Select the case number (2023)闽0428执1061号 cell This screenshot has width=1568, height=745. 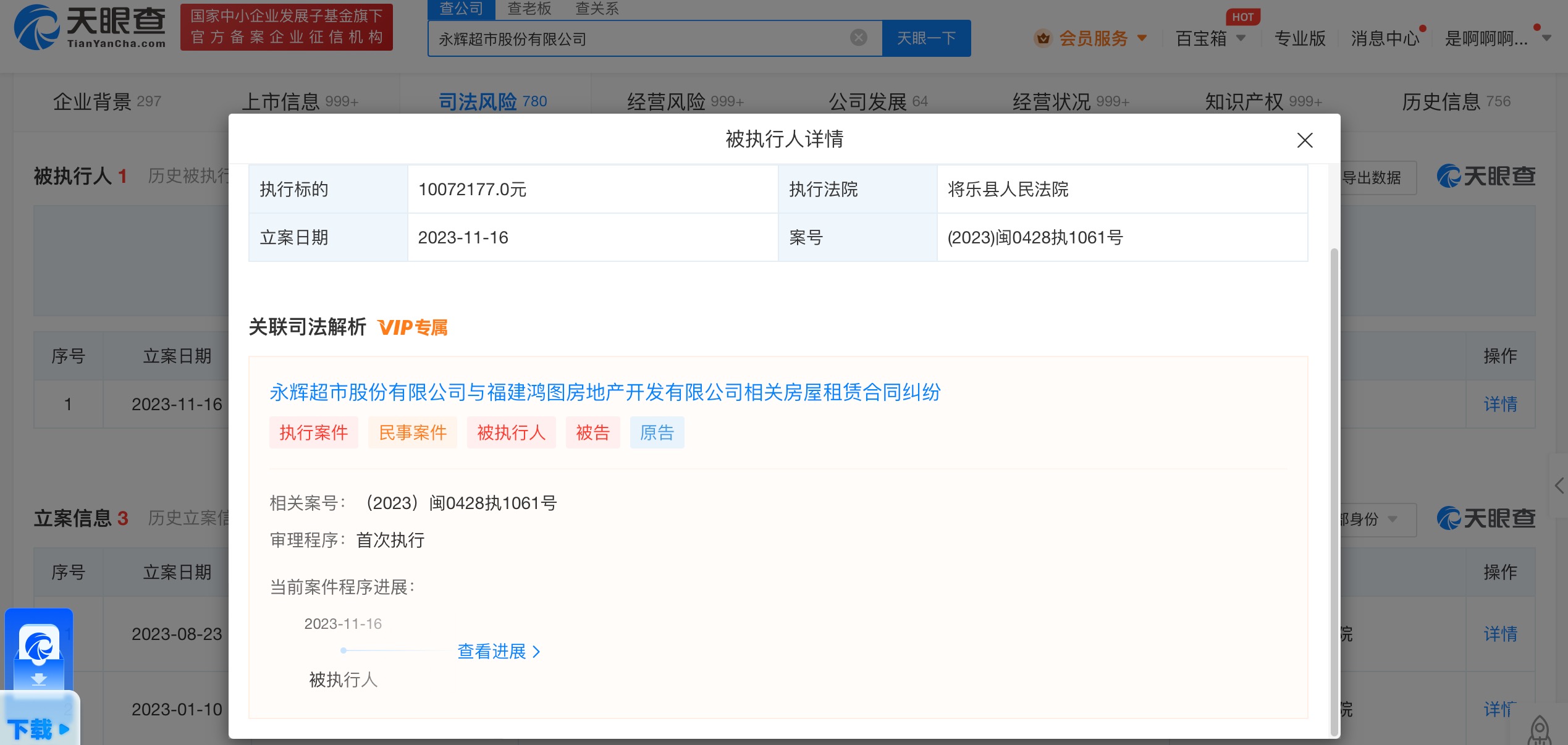pos(1122,237)
